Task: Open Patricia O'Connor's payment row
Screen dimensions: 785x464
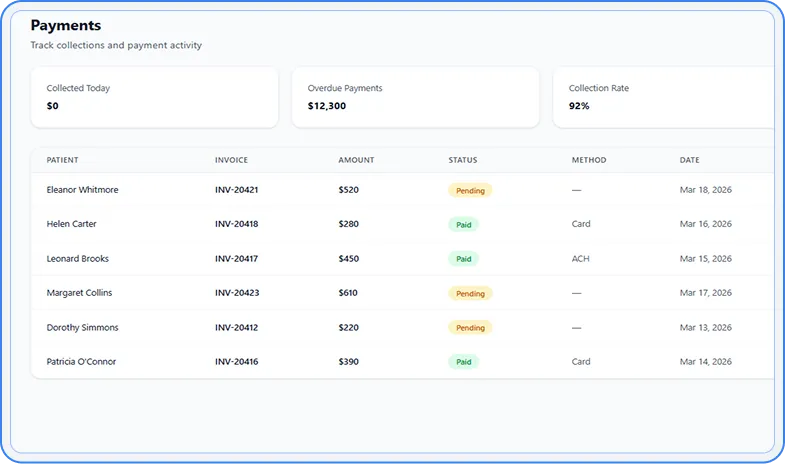Action: 81,362
